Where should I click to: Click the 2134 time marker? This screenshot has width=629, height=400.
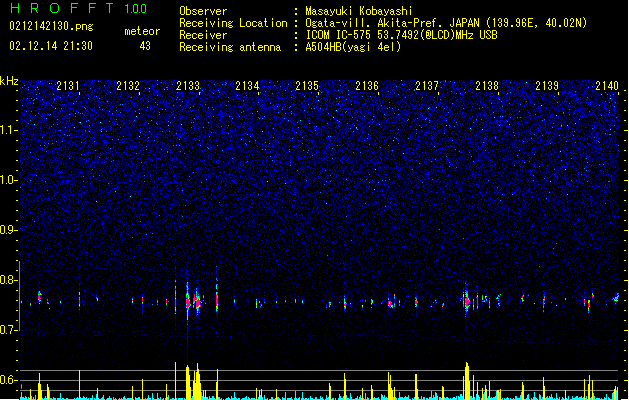[247, 85]
